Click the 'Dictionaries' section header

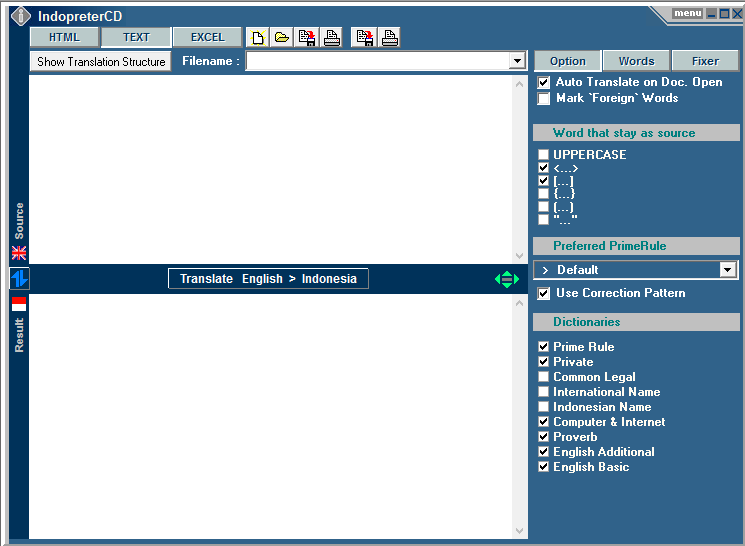636,322
